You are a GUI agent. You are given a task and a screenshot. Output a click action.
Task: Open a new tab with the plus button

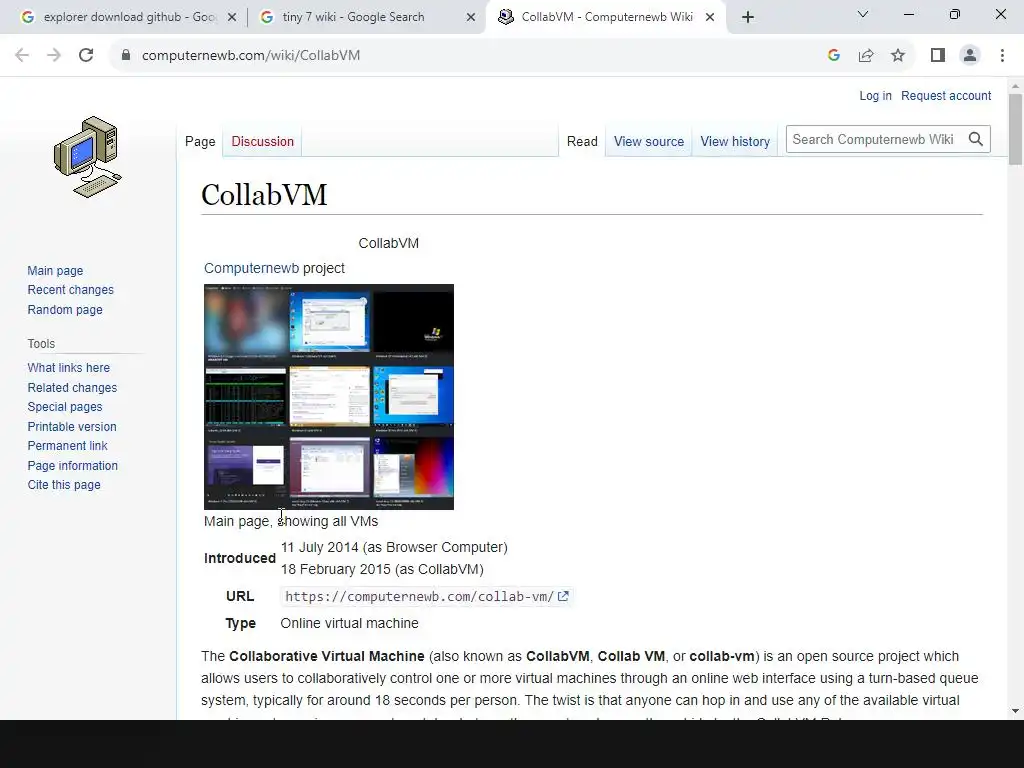[x=748, y=17]
